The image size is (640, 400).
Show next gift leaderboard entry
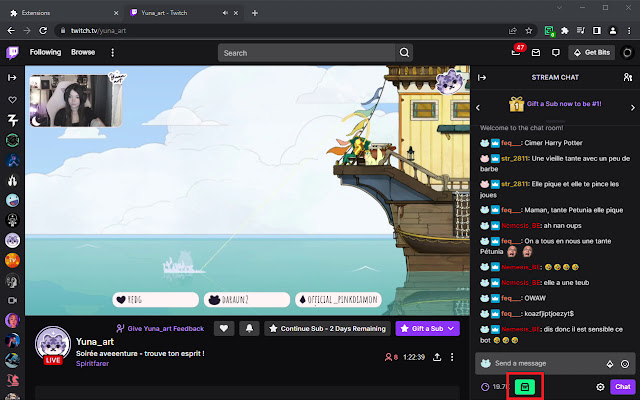point(633,107)
